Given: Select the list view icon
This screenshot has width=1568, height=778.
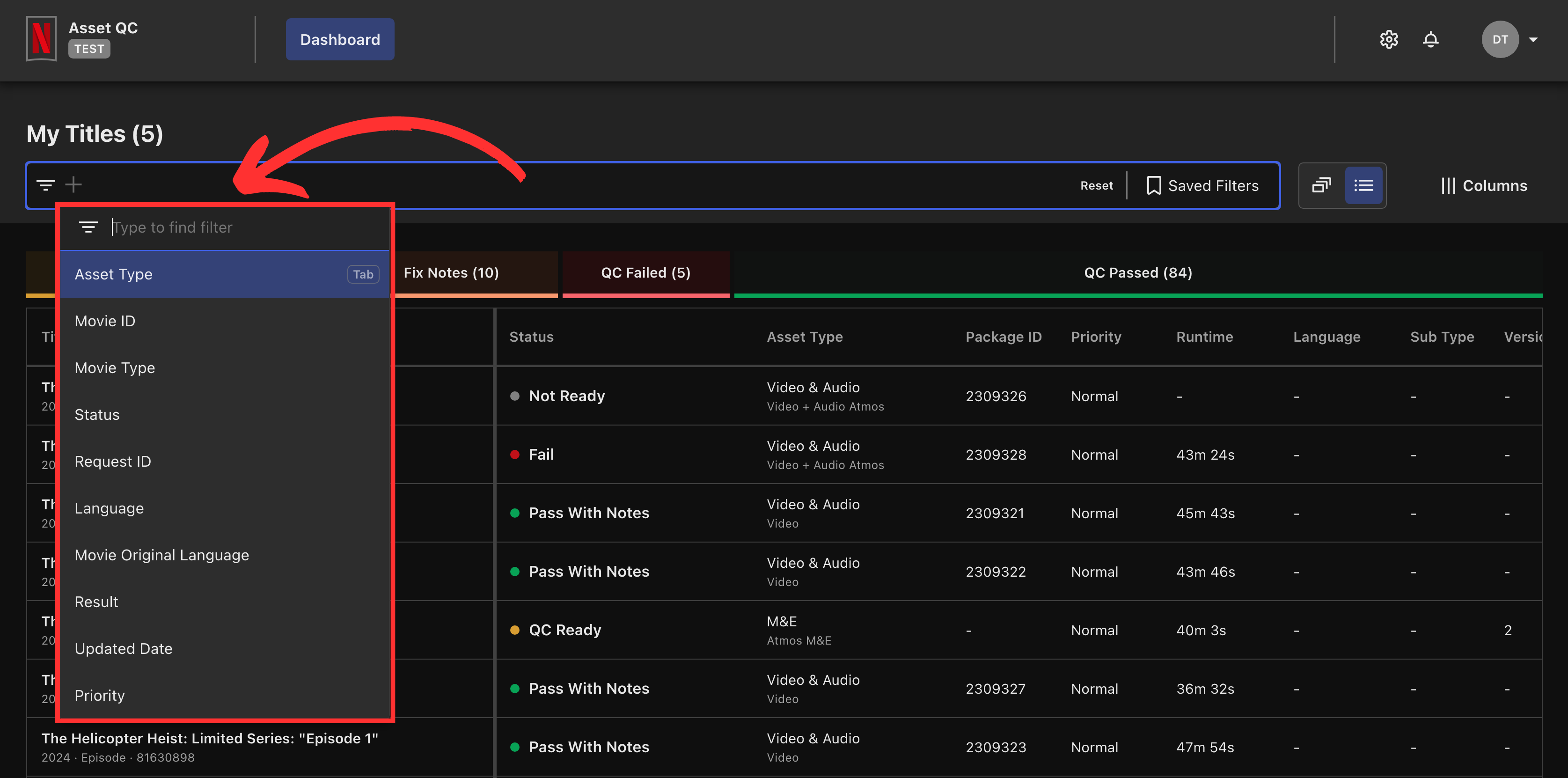Looking at the screenshot, I should (1363, 184).
